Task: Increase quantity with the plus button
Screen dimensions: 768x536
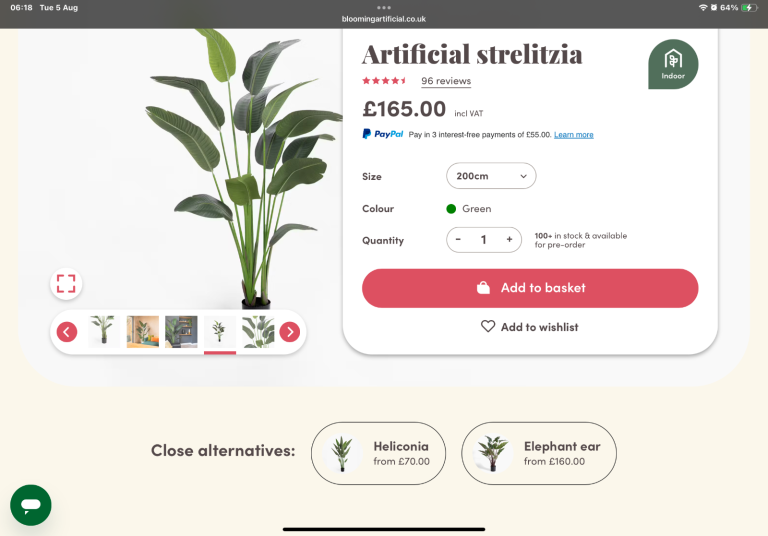Action: [x=509, y=240]
